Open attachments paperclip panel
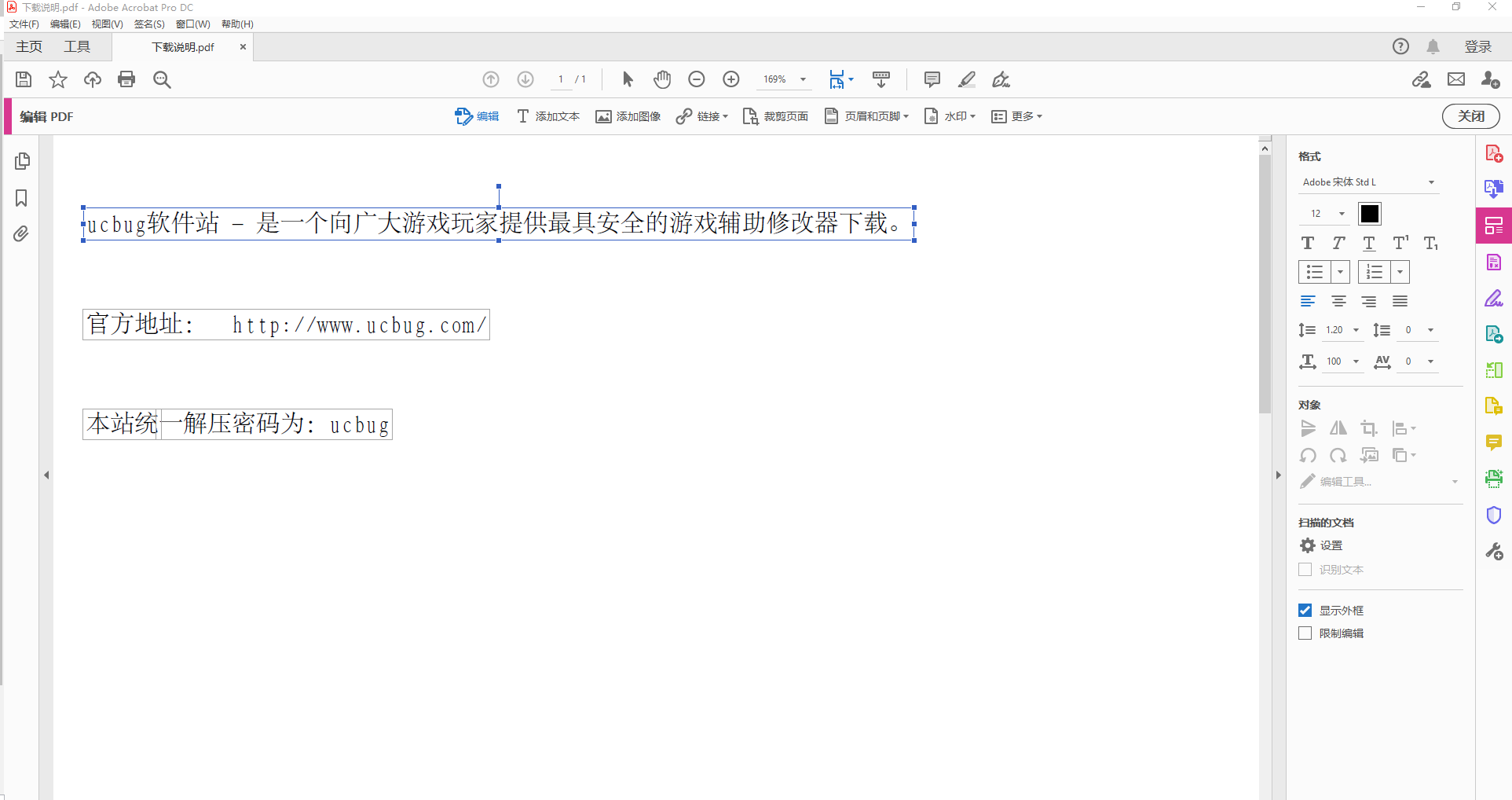This screenshot has height=800, width=1512. click(x=21, y=233)
